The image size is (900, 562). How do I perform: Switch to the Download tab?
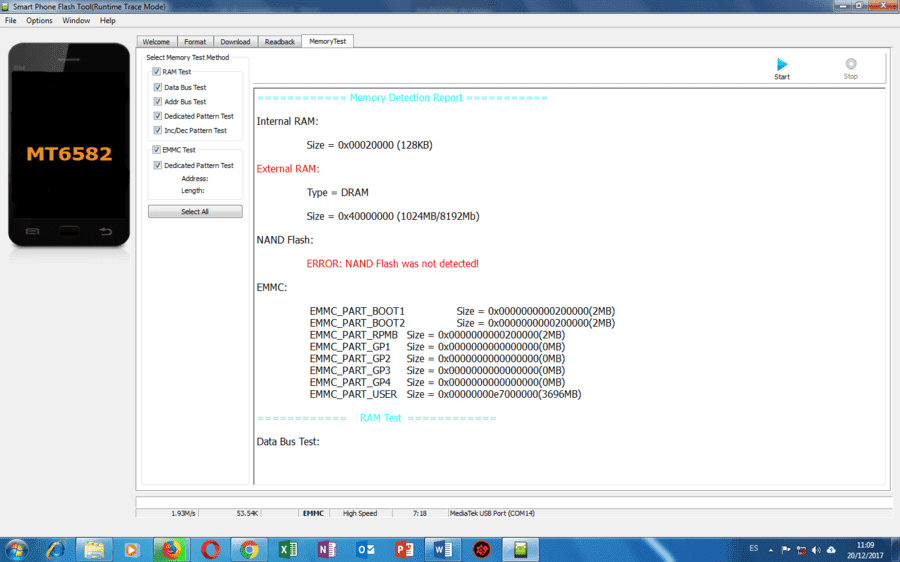(x=235, y=42)
